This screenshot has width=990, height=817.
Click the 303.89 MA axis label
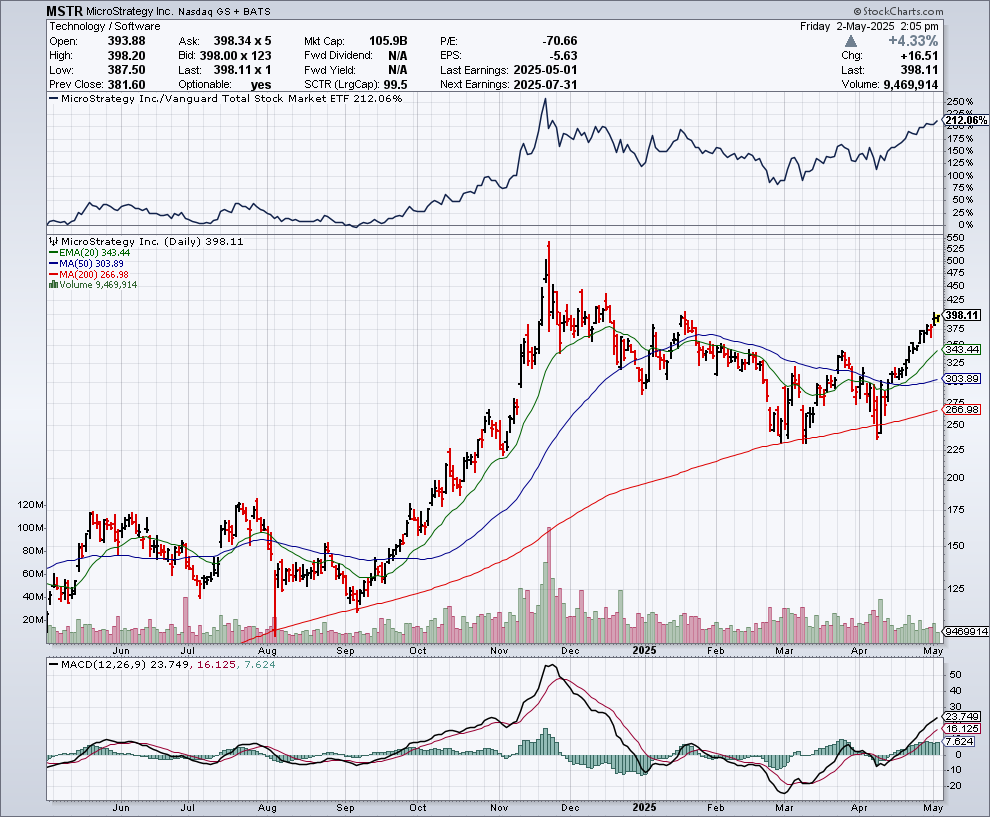tap(962, 378)
